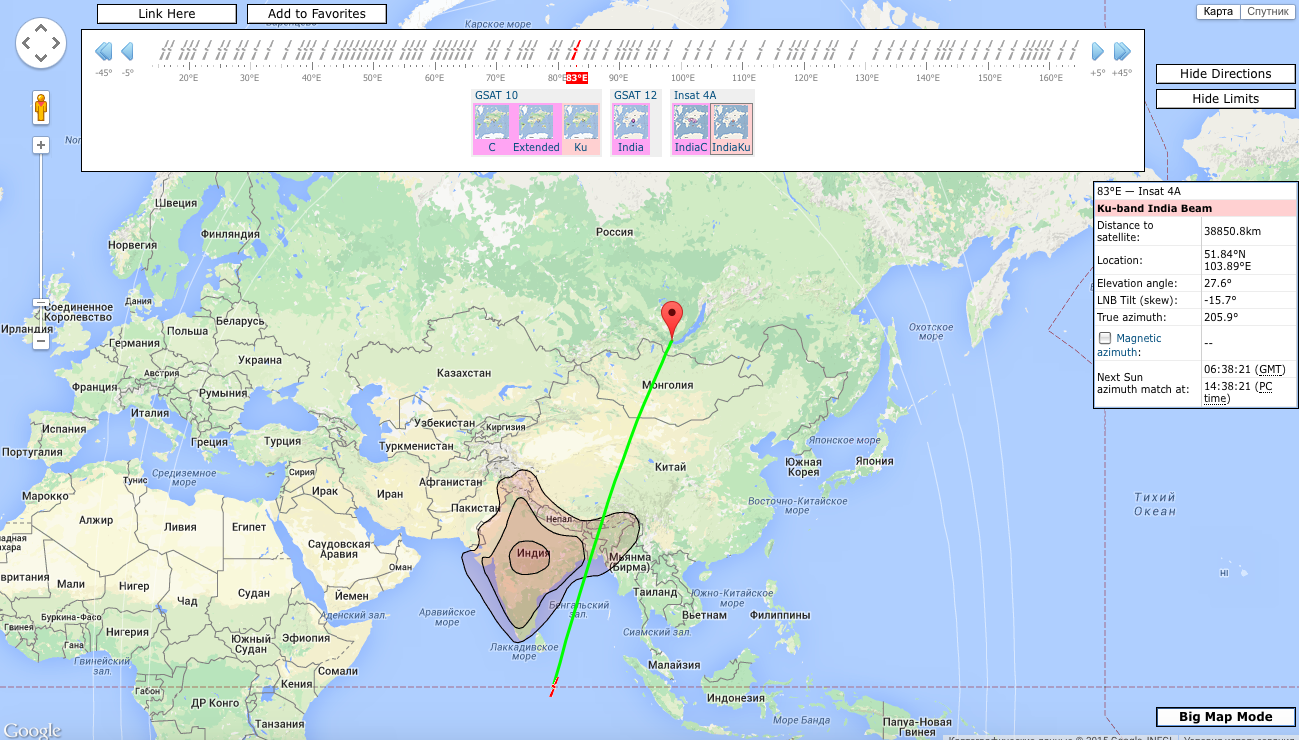This screenshot has height=740, width=1299.
Task: Zoom out with the minus button
Action: pos(41,341)
